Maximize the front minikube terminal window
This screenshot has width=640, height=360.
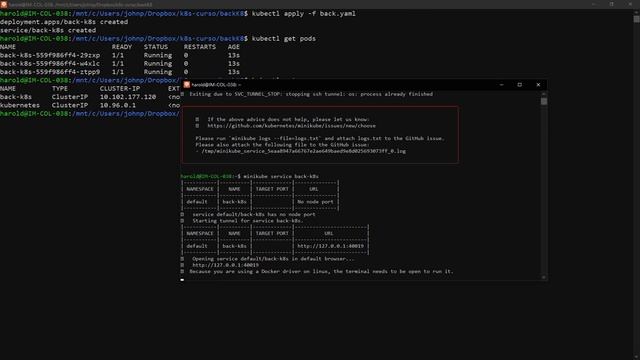pos(520,84)
